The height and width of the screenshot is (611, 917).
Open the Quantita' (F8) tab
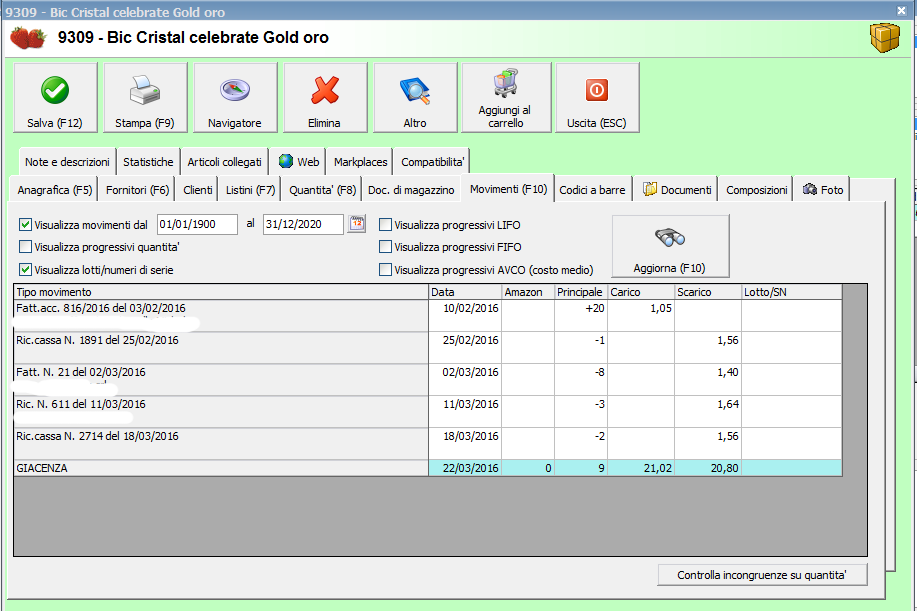pos(322,190)
